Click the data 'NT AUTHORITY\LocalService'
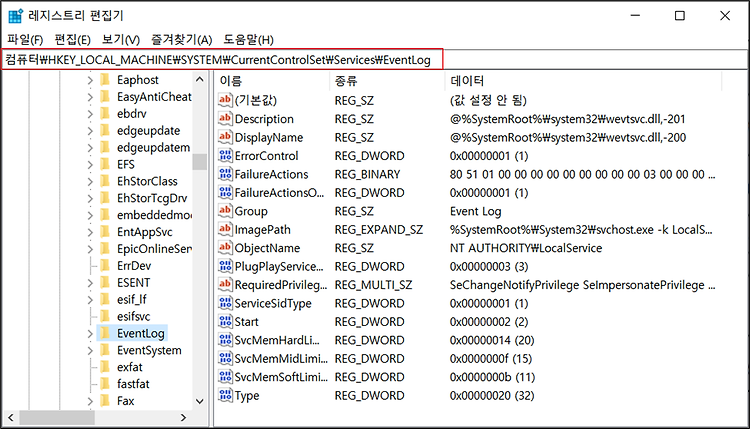 click(x=526, y=248)
